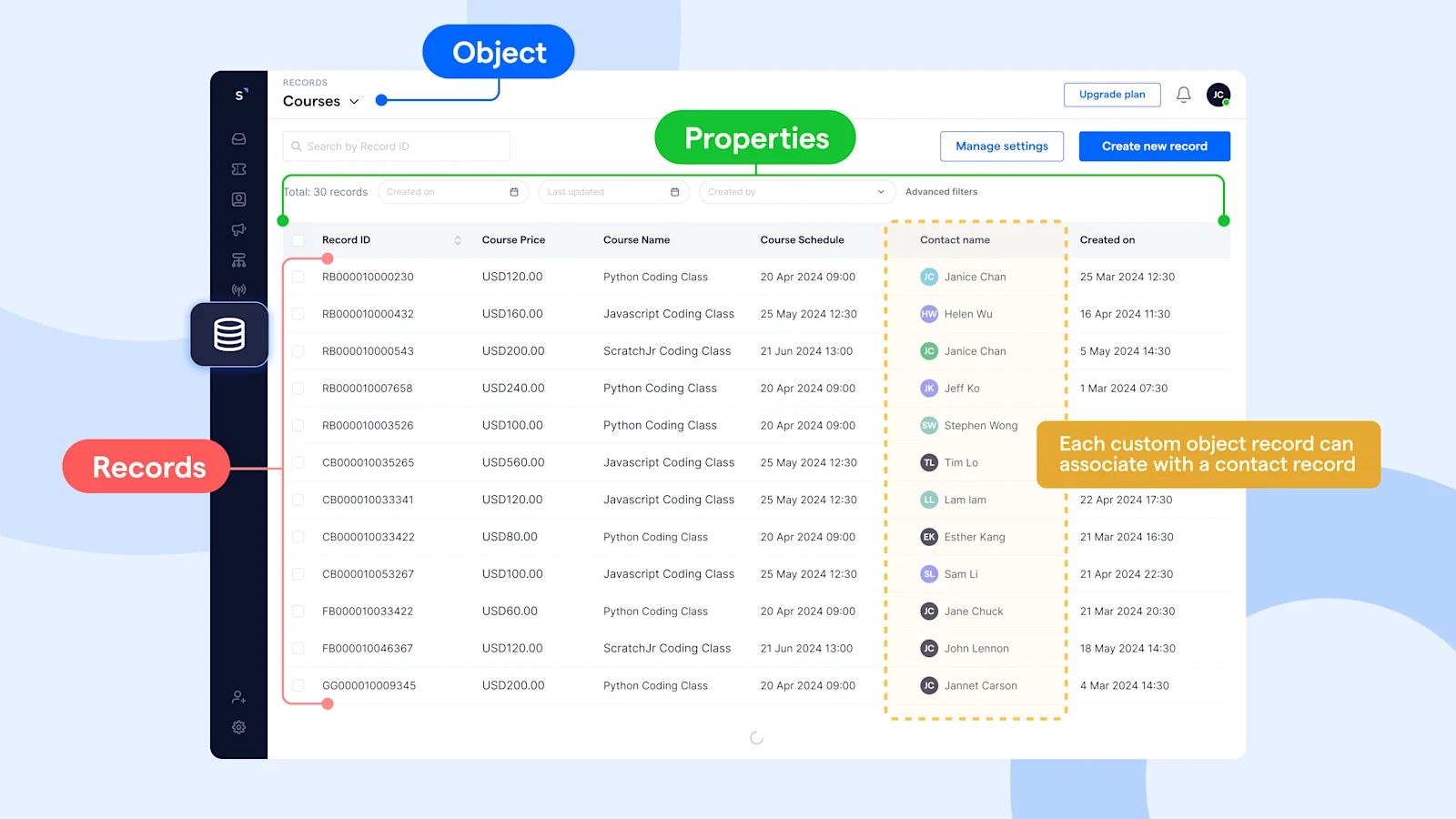Check the row RB000010000432 checkbox

point(298,314)
